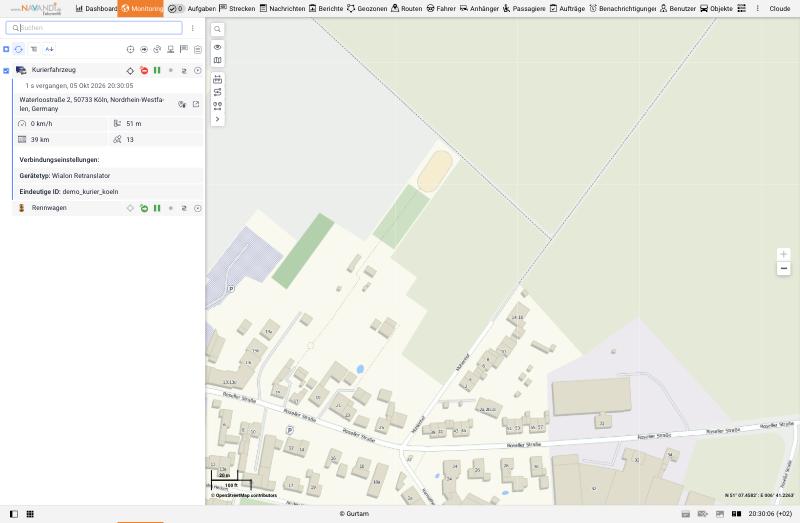Open Routen tab
Screen dimensions: 800x523
[407, 8]
